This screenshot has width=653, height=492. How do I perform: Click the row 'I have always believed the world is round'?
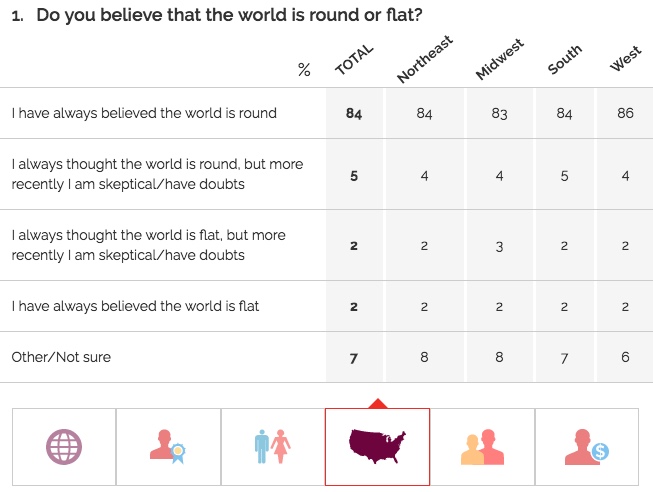coord(144,113)
